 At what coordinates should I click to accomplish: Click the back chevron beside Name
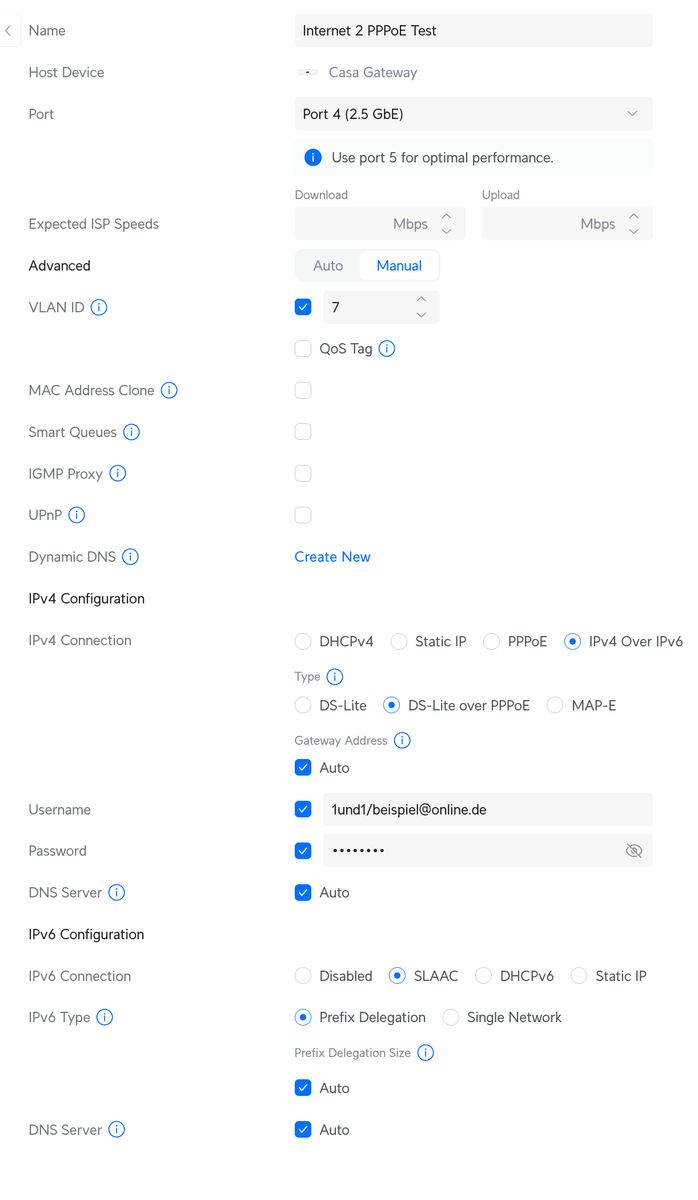coord(8,31)
